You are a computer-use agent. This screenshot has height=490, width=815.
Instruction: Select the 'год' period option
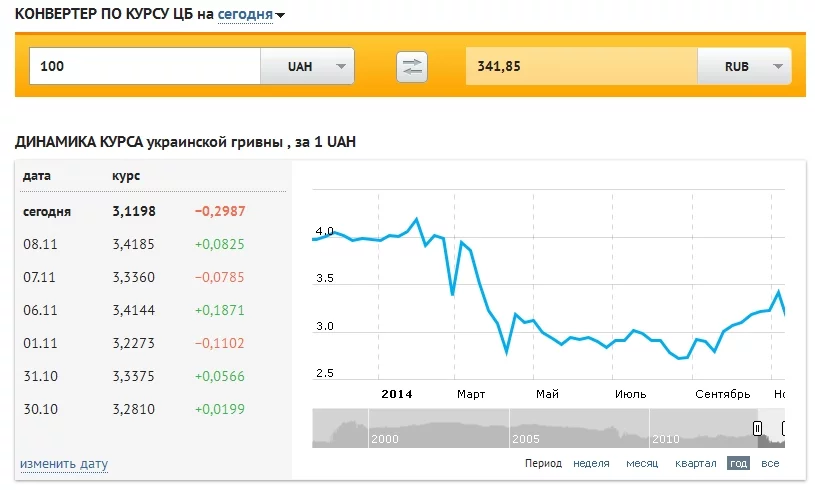click(738, 464)
